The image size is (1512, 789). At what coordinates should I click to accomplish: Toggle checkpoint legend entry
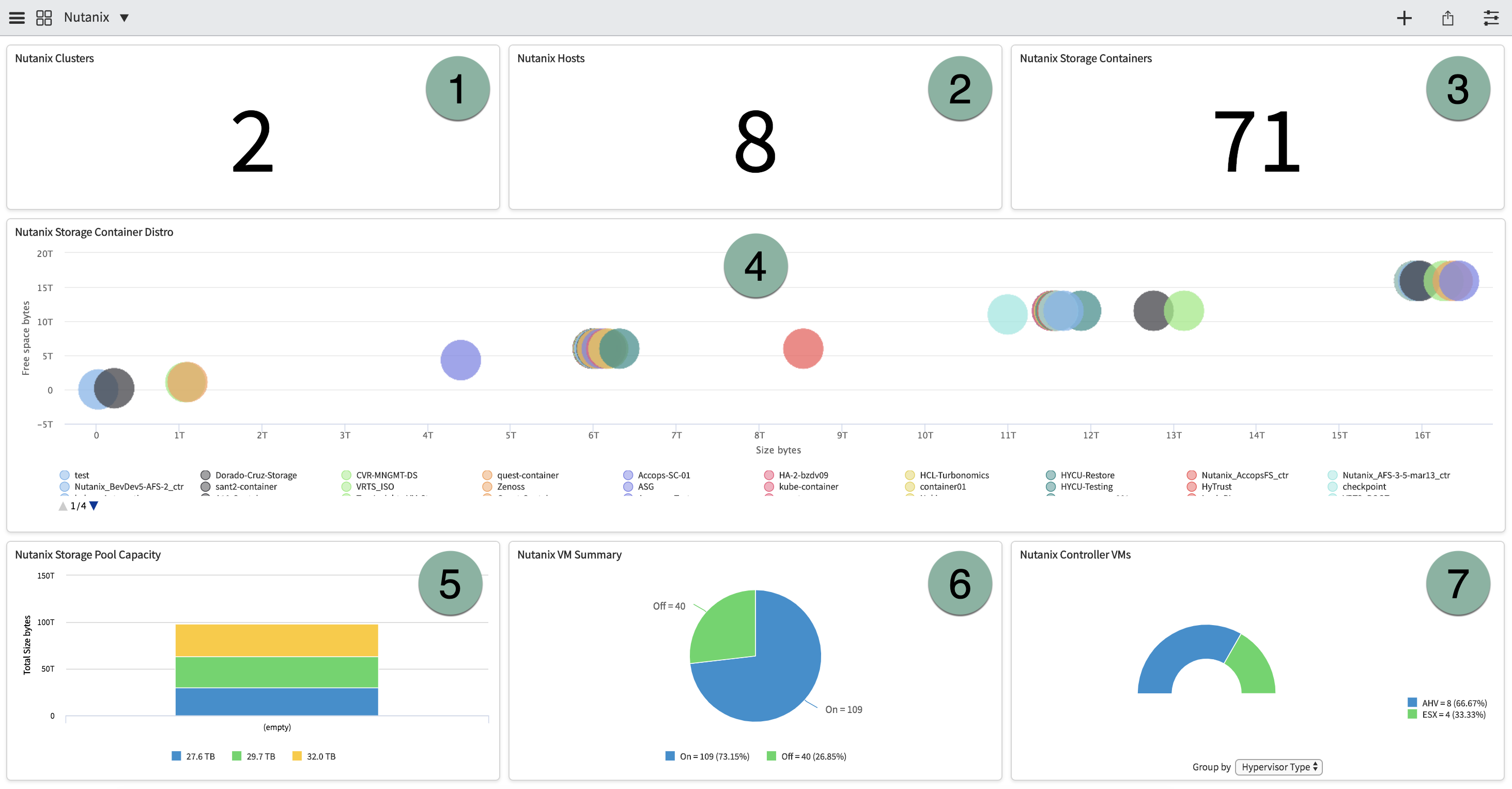tap(1357, 487)
